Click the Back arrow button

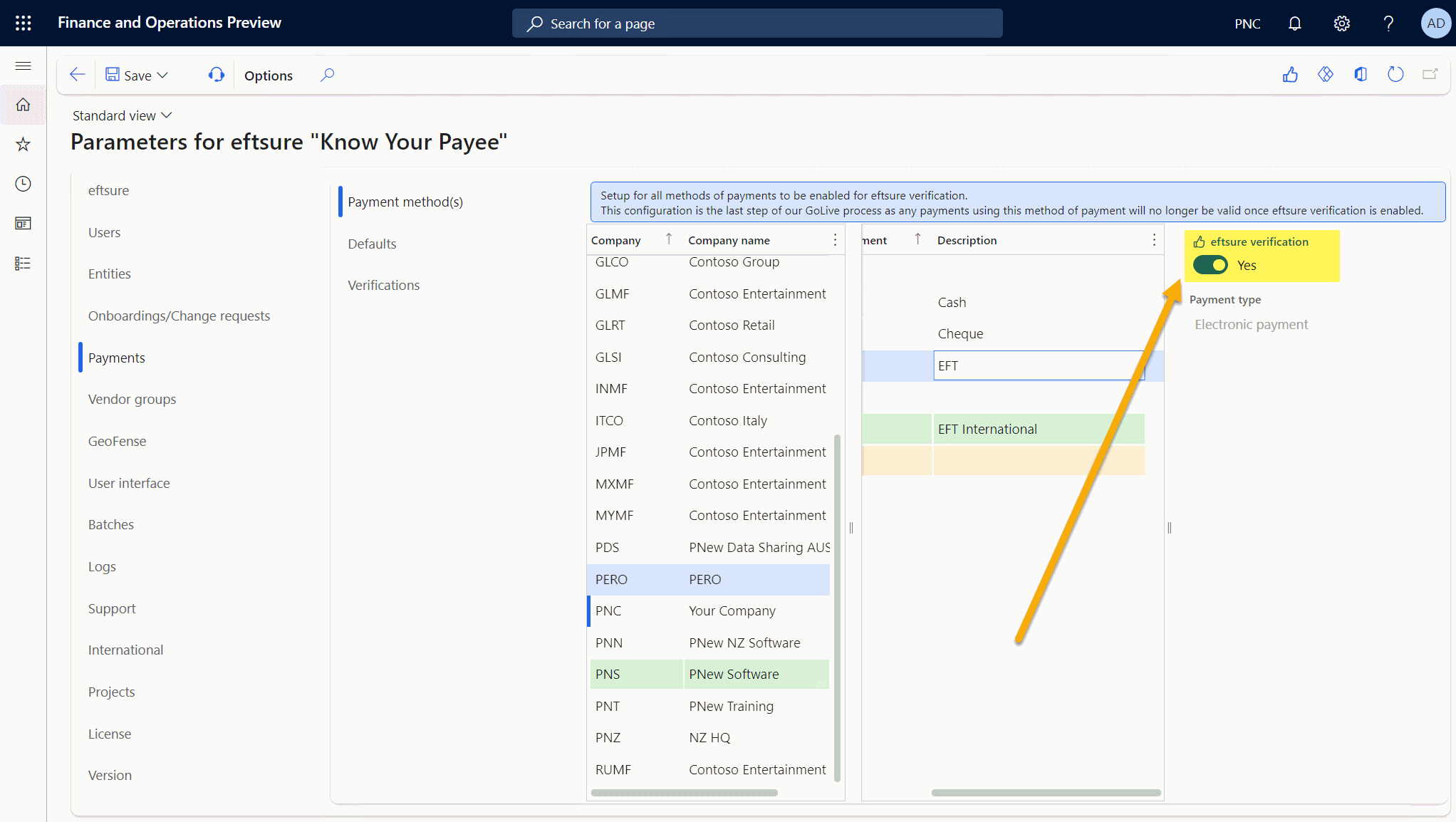(78, 75)
